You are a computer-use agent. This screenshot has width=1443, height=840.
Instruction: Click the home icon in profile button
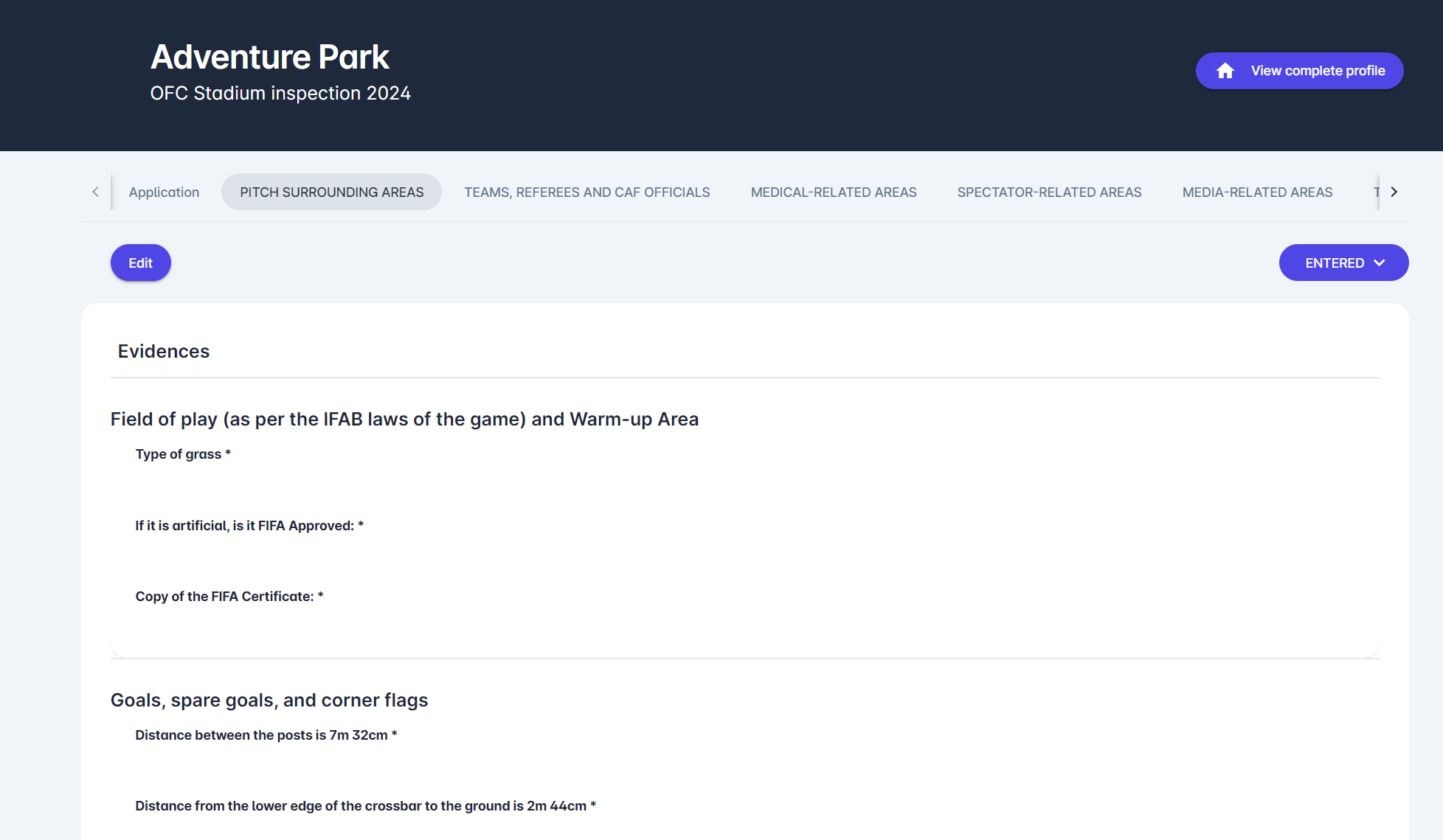point(1225,71)
